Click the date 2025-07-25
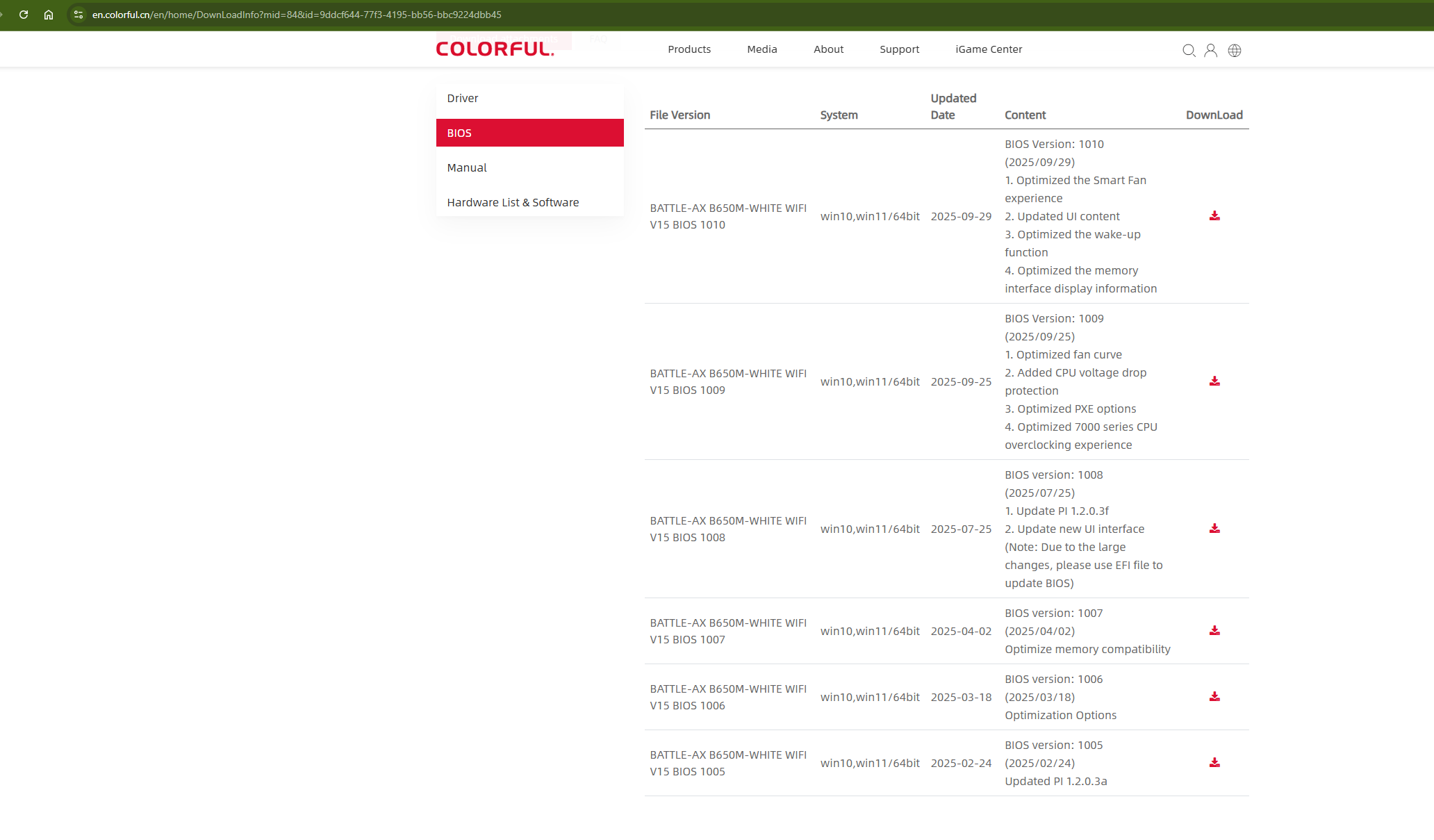The height and width of the screenshot is (840, 1434). point(962,529)
